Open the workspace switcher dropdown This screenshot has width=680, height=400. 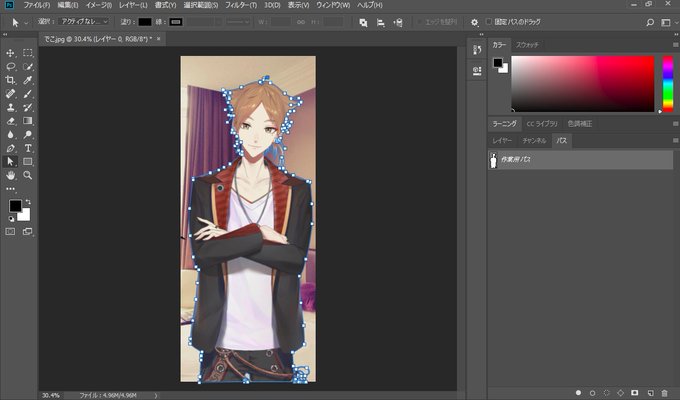pyautogui.click(x=668, y=23)
